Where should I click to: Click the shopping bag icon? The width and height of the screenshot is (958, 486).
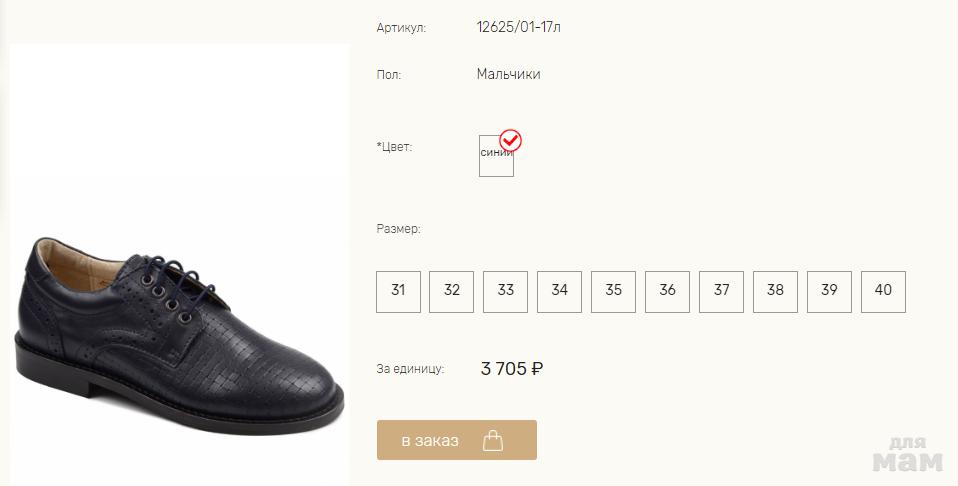coord(492,440)
